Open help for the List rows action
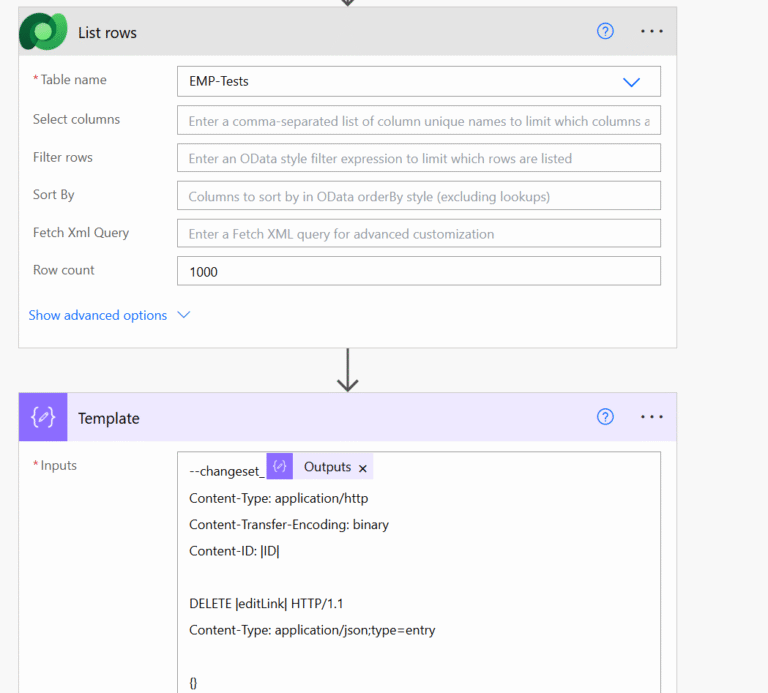 click(x=605, y=31)
